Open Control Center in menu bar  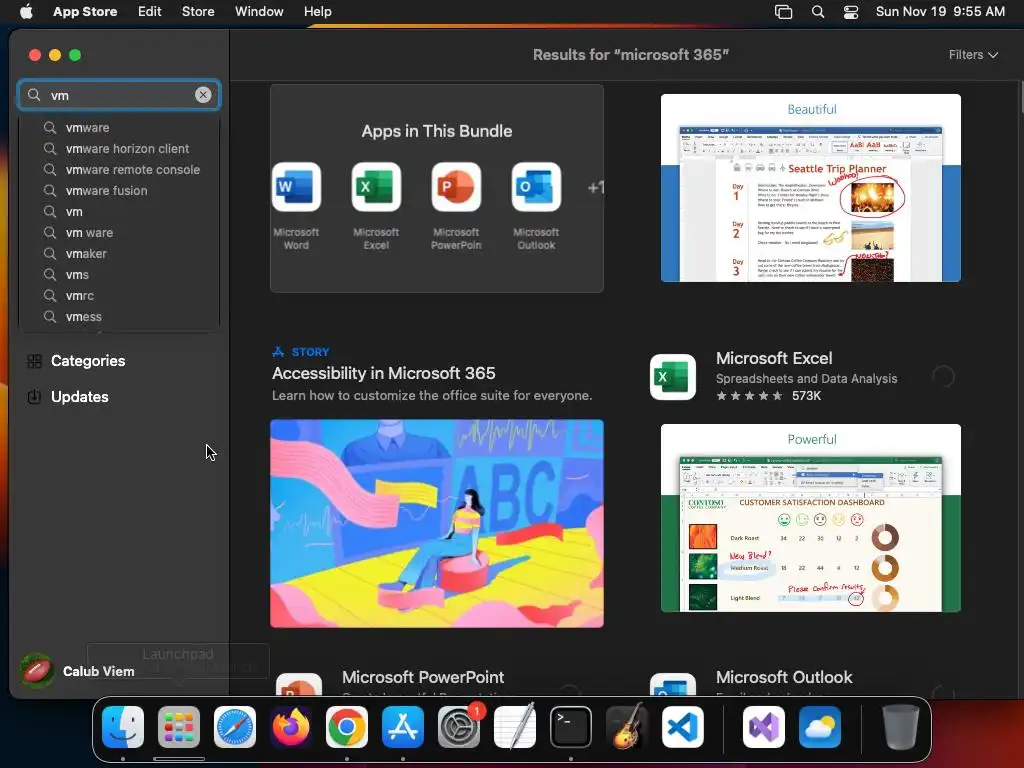tap(851, 12)
